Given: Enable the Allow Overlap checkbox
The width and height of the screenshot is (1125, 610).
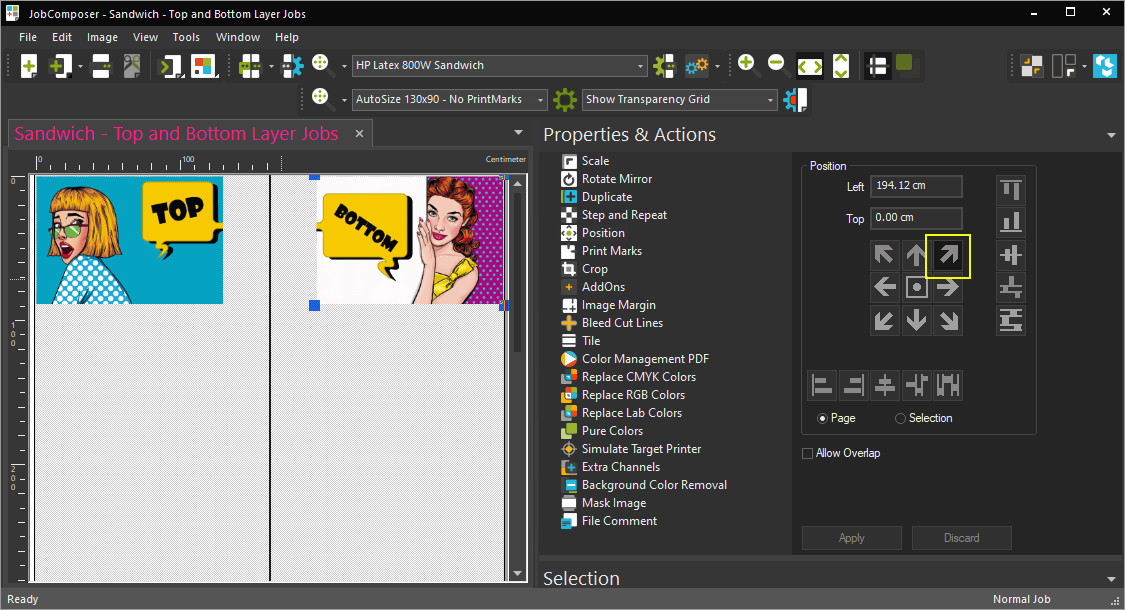Looking at the screenshot, I should click(807, 454).
